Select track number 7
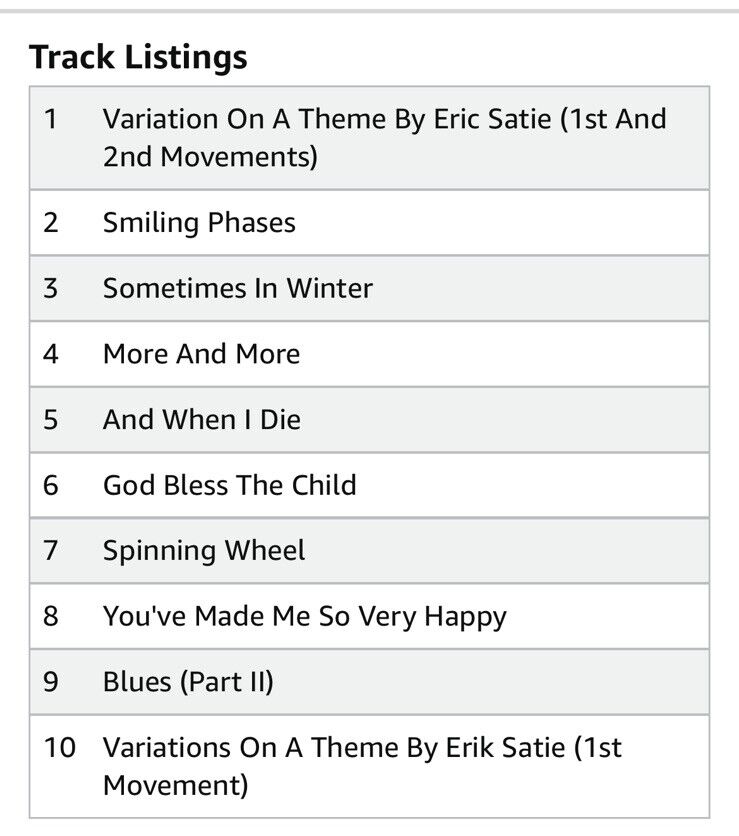Image resolution: width=739 pixels, height=836 pixels. [51, 550]
